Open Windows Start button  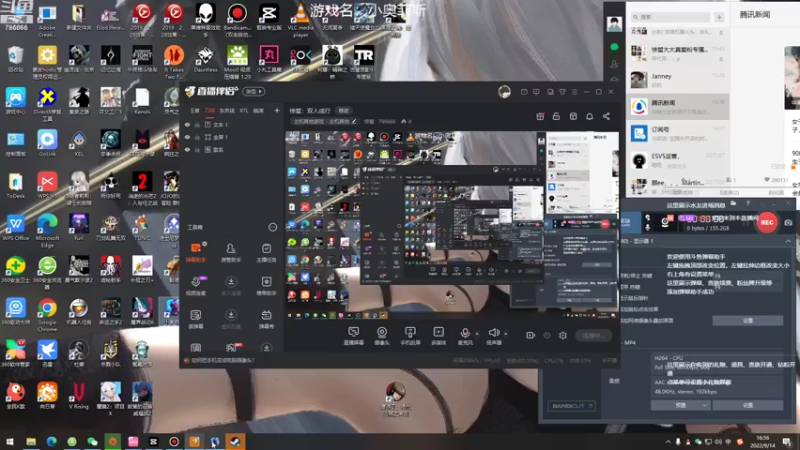click(x=9, y=442)
